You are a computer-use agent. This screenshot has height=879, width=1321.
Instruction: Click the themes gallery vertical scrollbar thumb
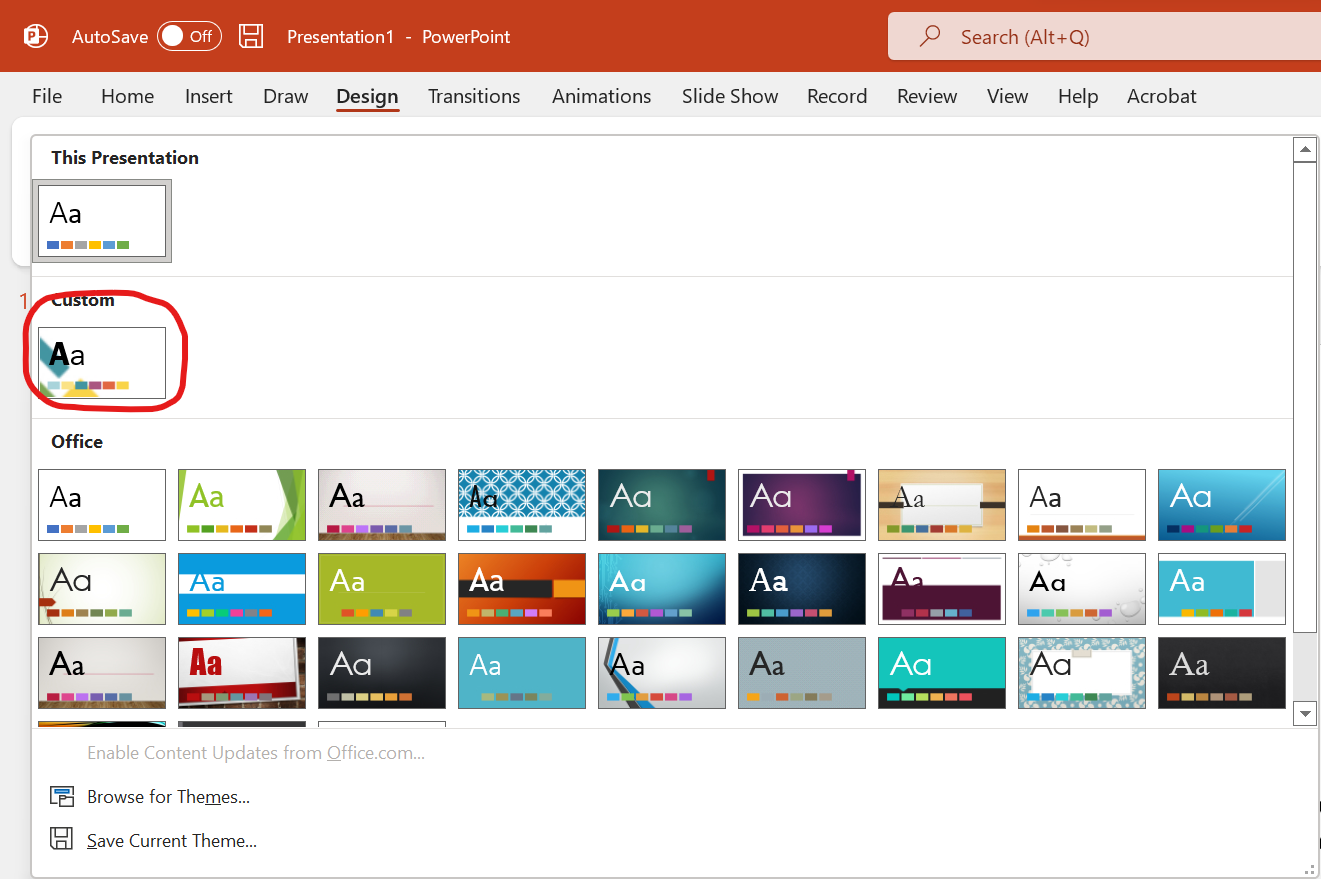coord(1305,397)
